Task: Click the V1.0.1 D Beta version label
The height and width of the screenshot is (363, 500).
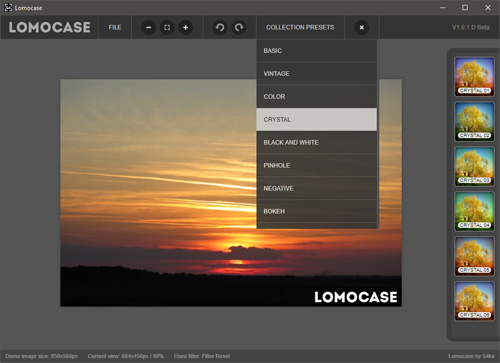Action: click(471, 27)
